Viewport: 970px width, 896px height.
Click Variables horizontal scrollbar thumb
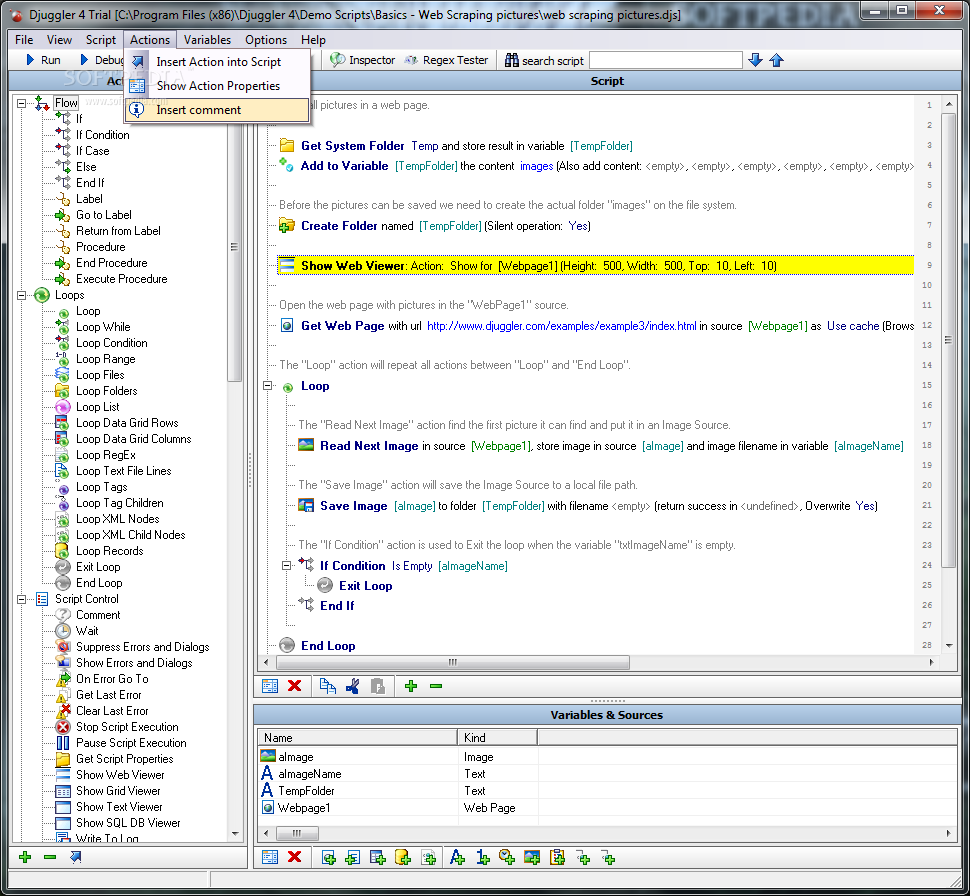click(x=296, y=833)
